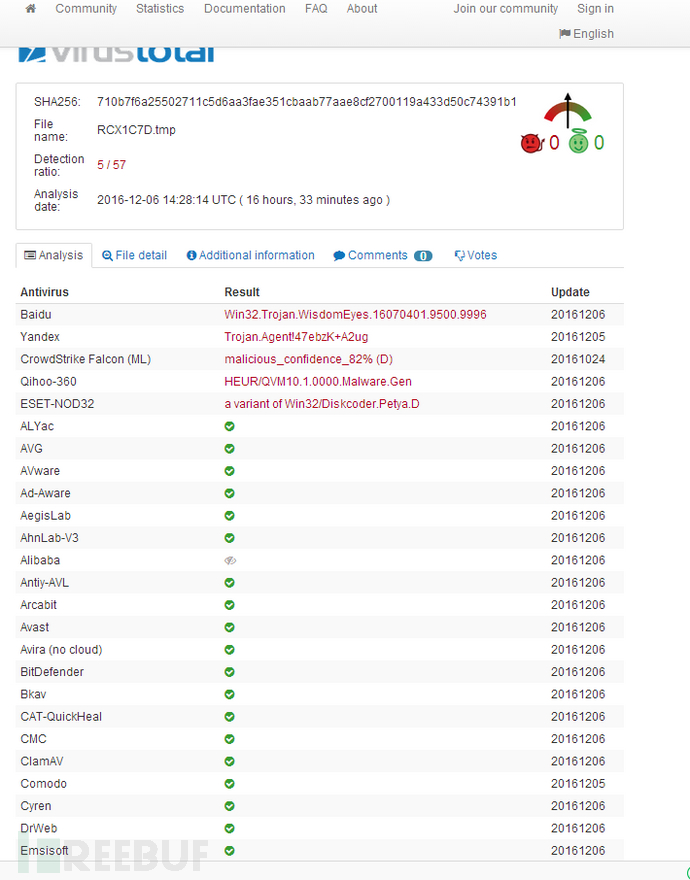Screen dimensions: 690x880
Task: Open the Statistics page
Action: click(160, 8)
